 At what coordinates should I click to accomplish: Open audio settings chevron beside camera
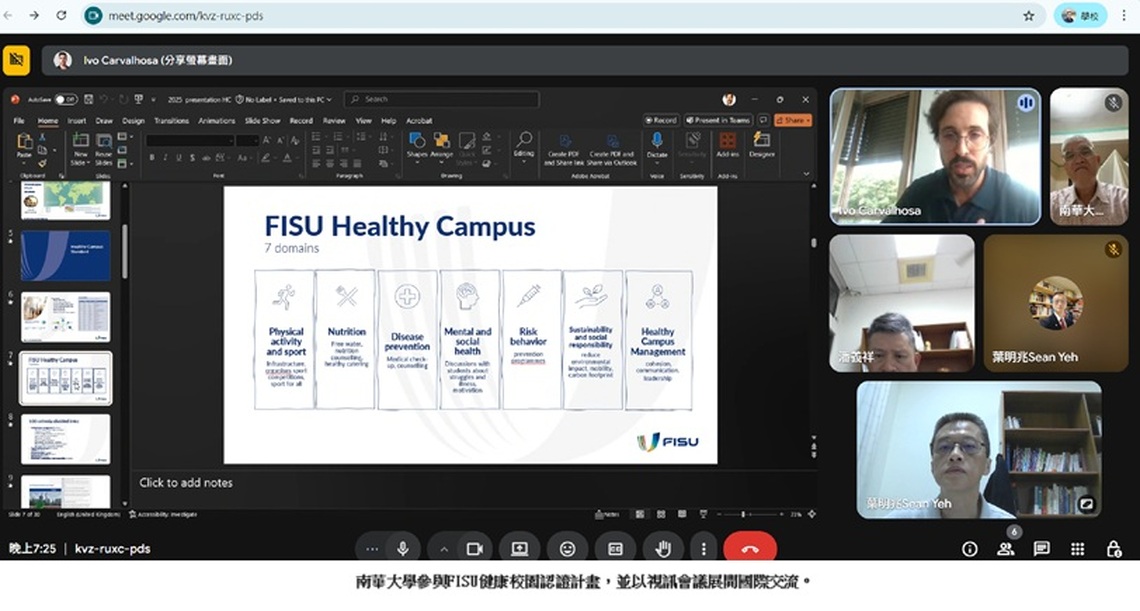[x=443, y=548]
